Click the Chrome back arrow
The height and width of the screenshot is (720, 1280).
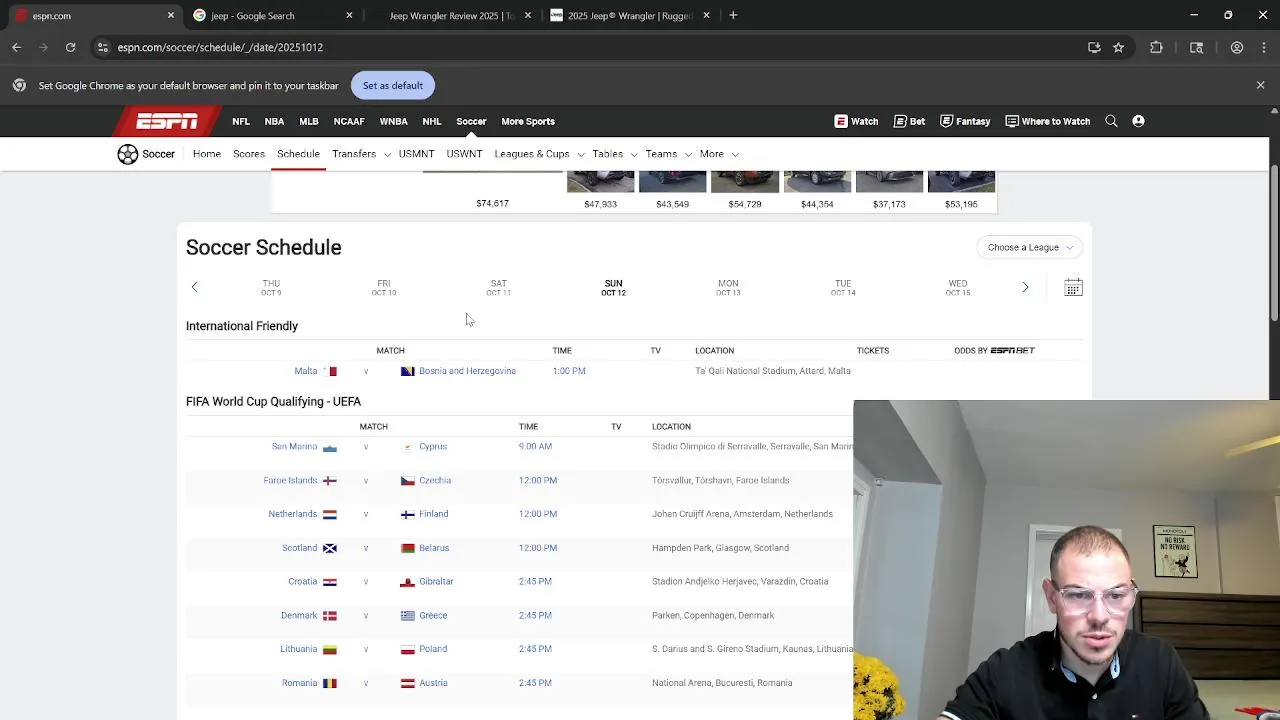coord(16,47)
